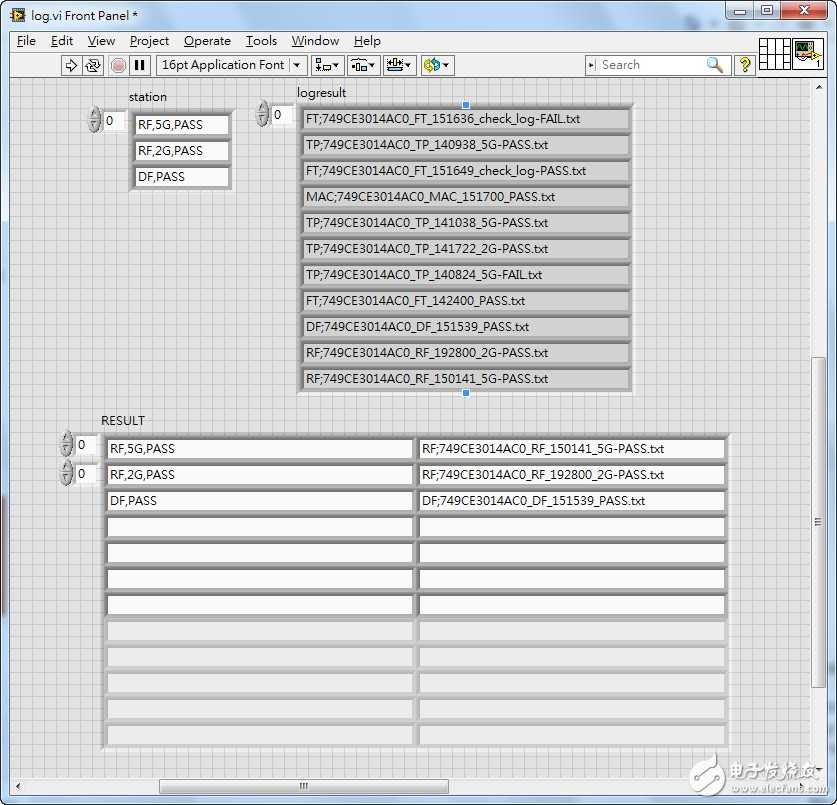Open the font dropdown arrow
837x805 pixels.
297,65
